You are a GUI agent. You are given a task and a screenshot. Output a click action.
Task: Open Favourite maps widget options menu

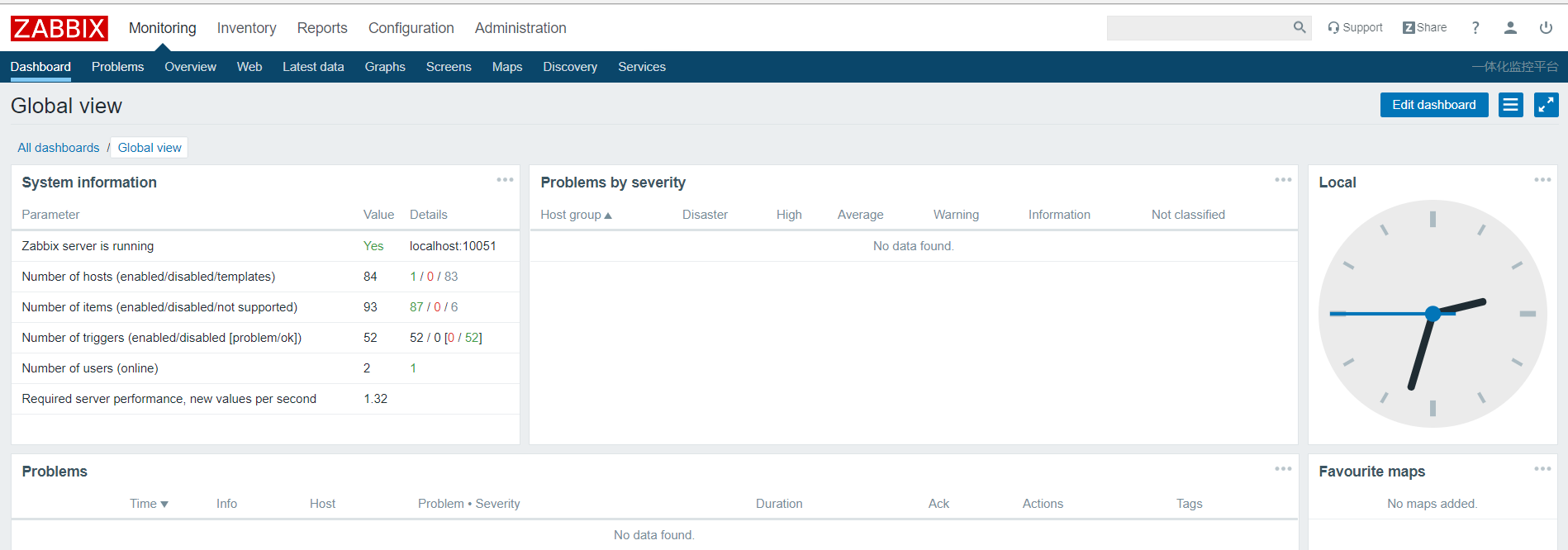[1542, 469]
